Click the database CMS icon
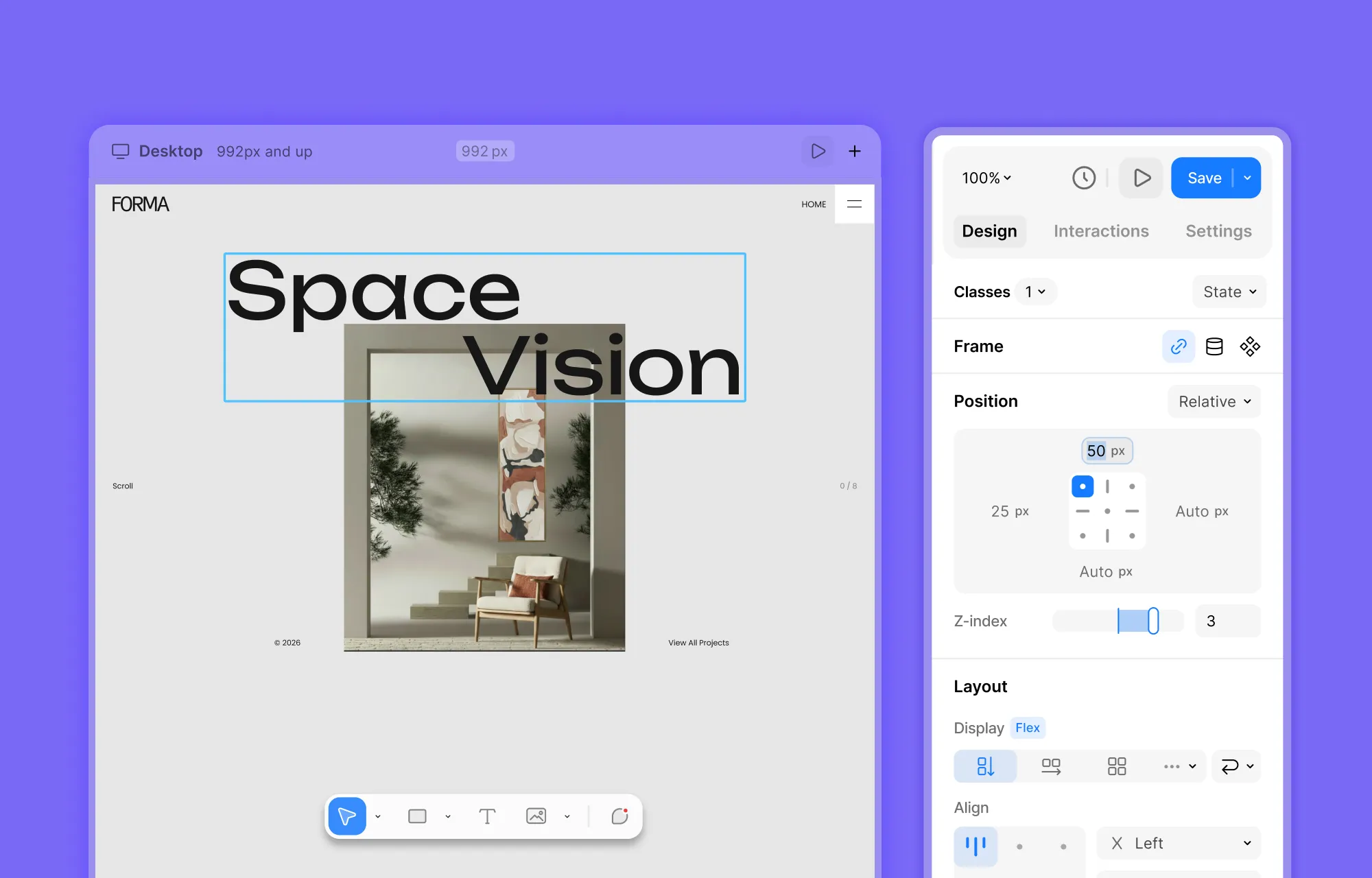 point(1214,346)
